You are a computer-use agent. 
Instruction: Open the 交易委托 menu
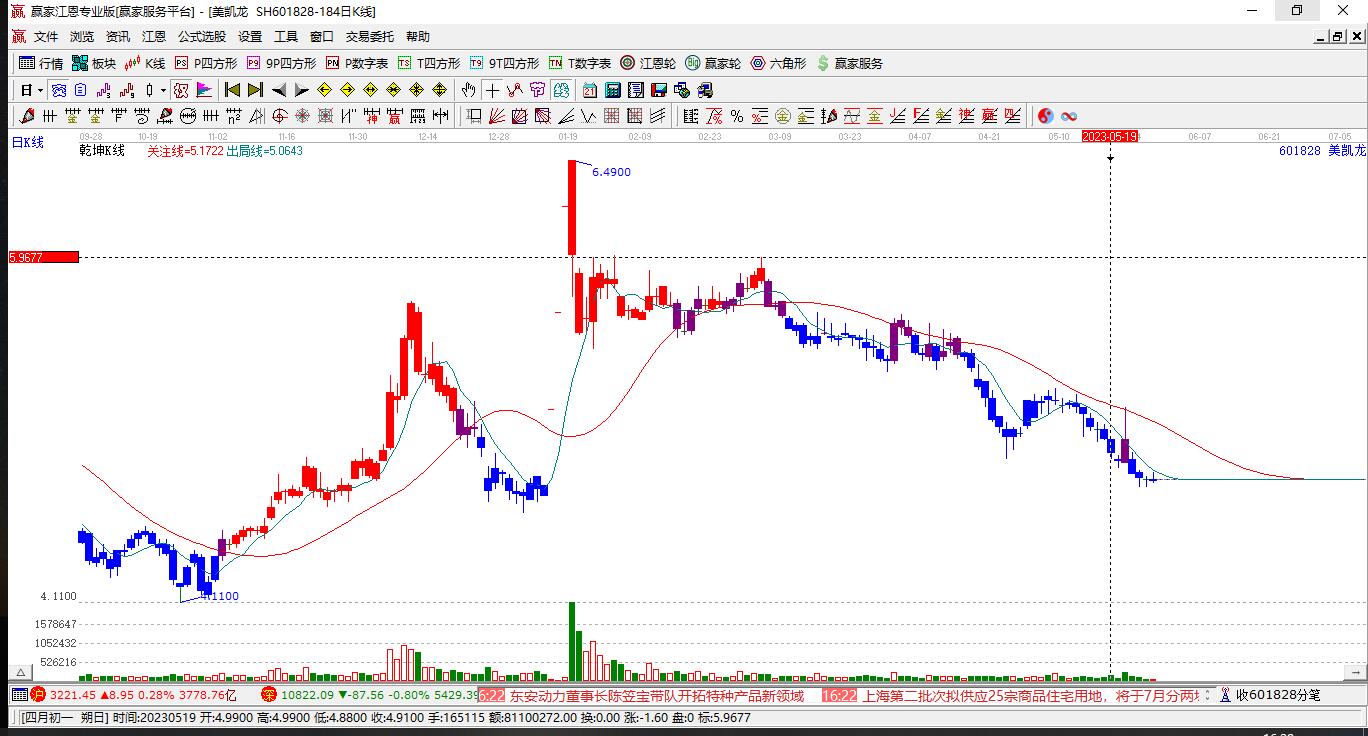pos(370,37)
